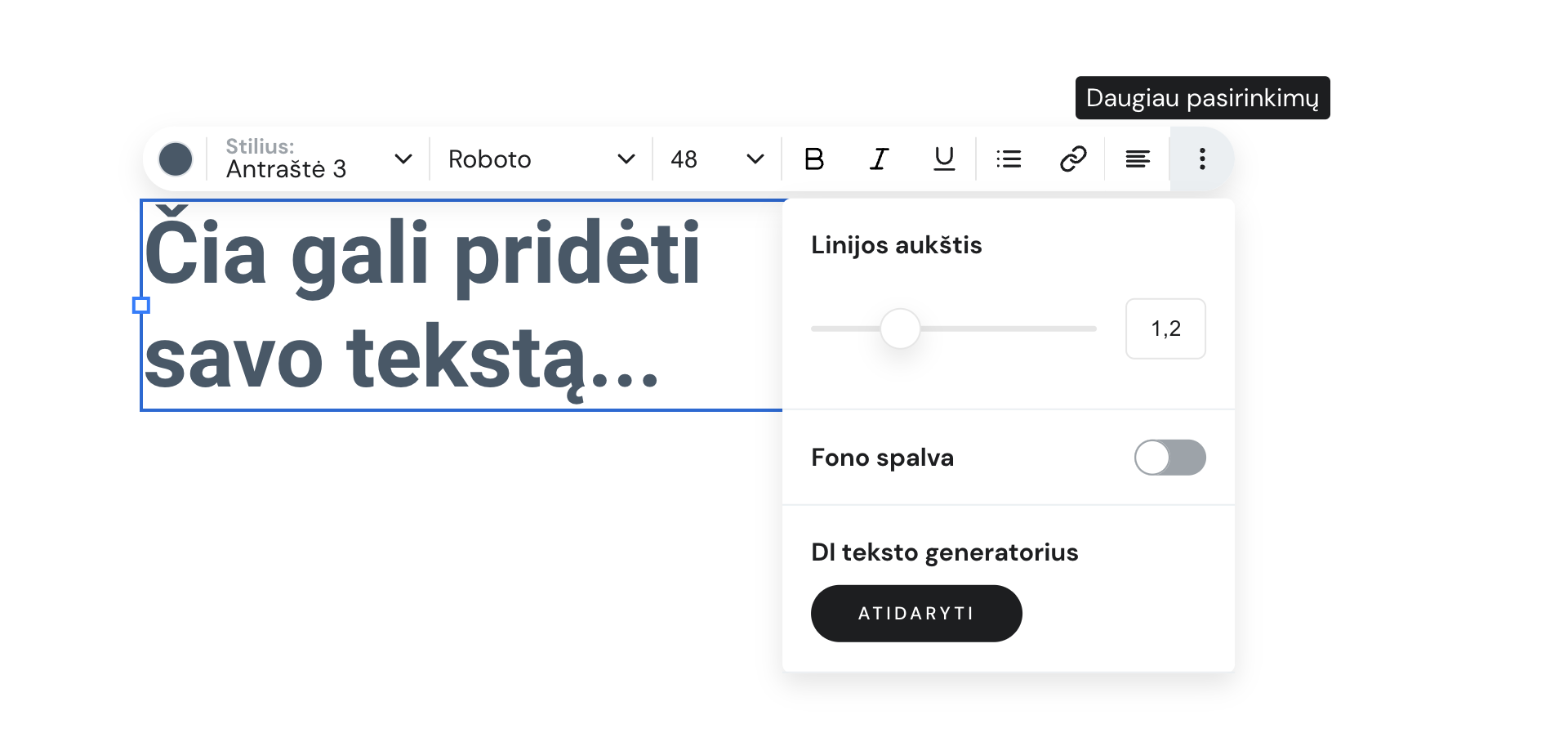
Task: Click the Linijos aukštis section title
Action: coord(896,245)
